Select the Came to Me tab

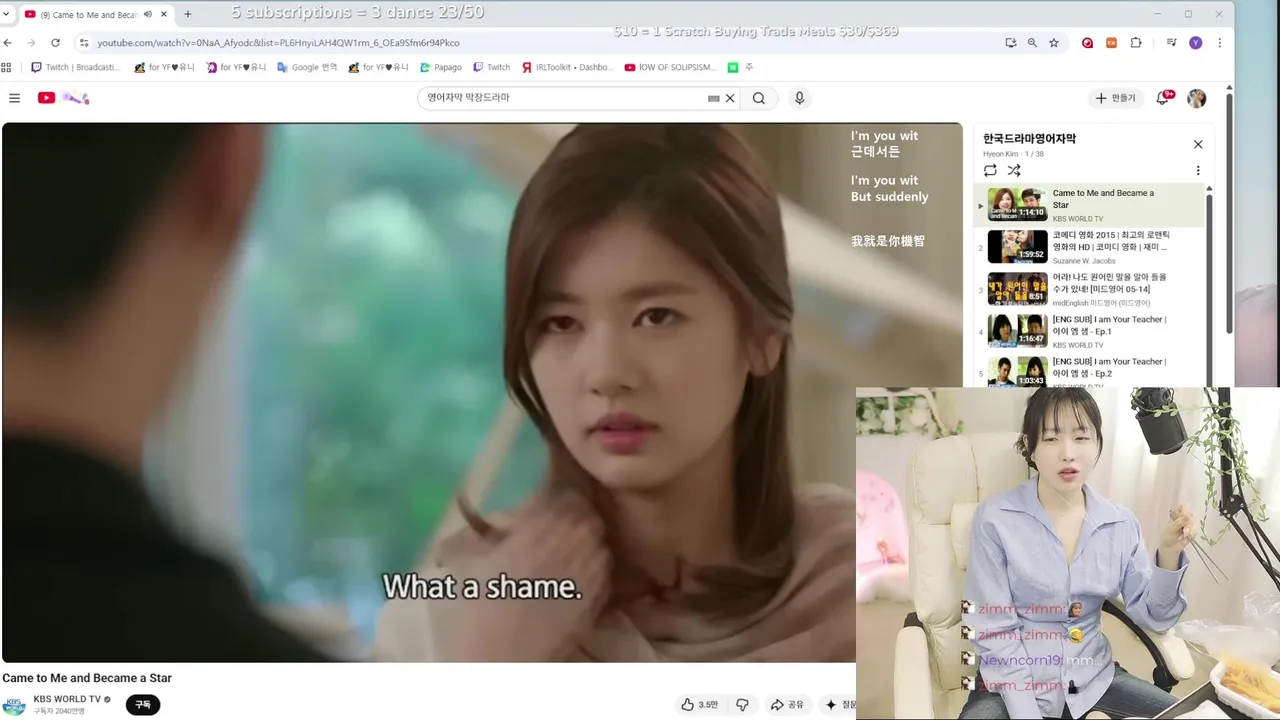[x=95, y=14]
